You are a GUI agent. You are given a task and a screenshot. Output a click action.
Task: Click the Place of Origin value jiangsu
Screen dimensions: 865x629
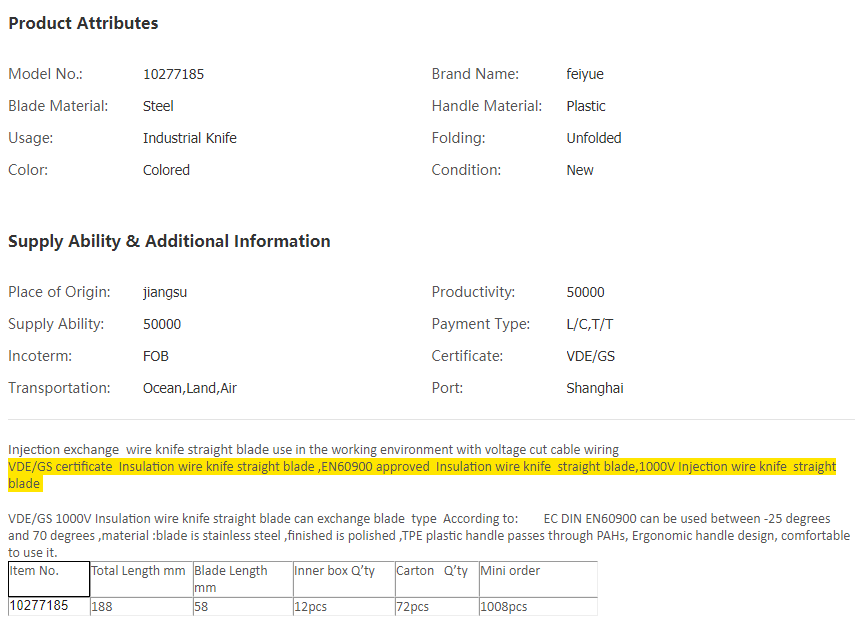click(165, 292)
